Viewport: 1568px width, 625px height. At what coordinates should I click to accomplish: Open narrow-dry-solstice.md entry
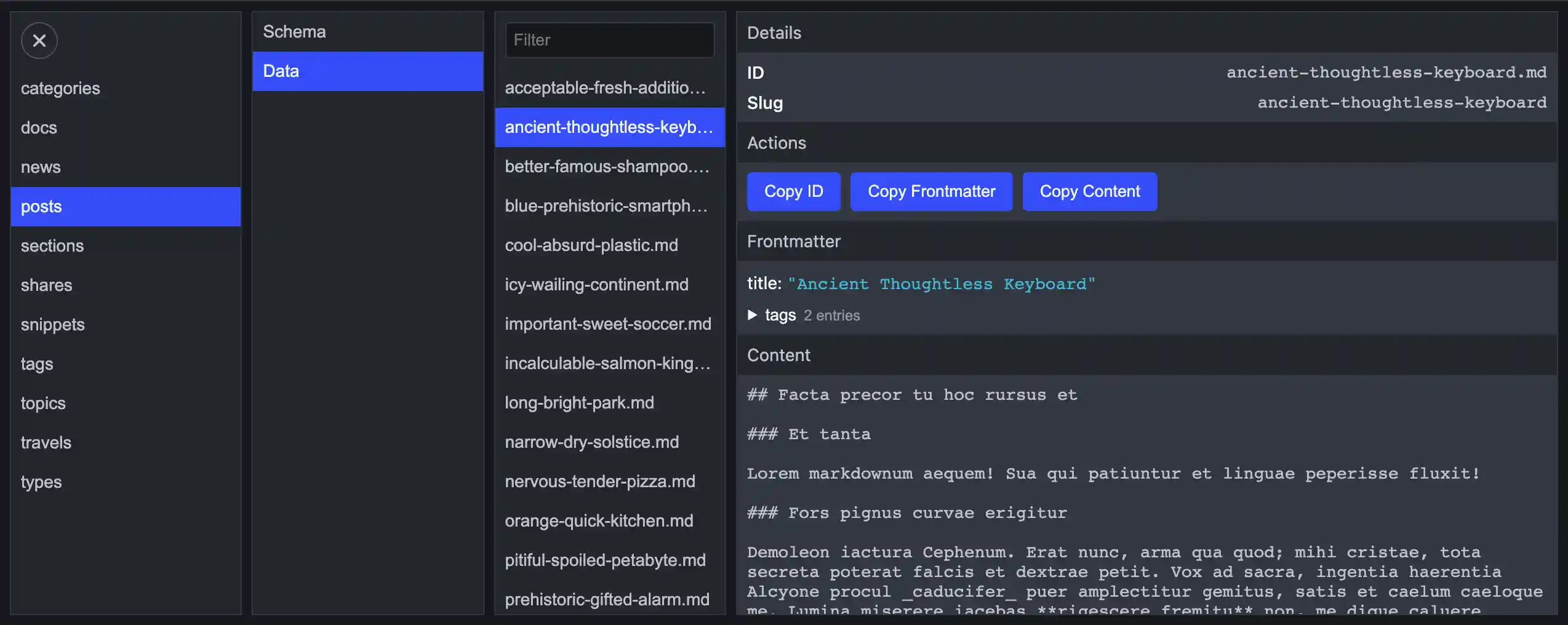[x=610, y=442]
